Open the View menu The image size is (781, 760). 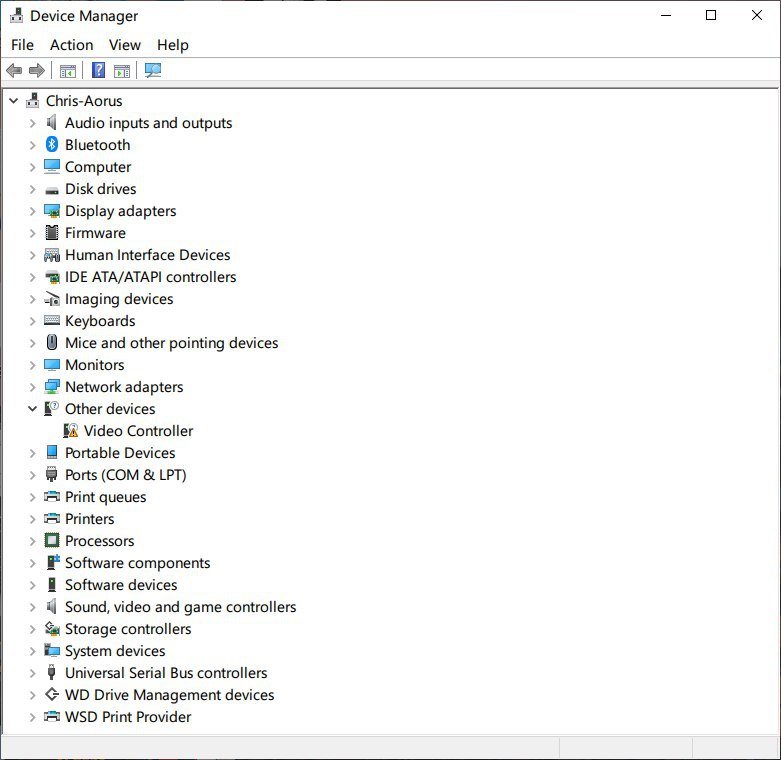click(125, 45)
